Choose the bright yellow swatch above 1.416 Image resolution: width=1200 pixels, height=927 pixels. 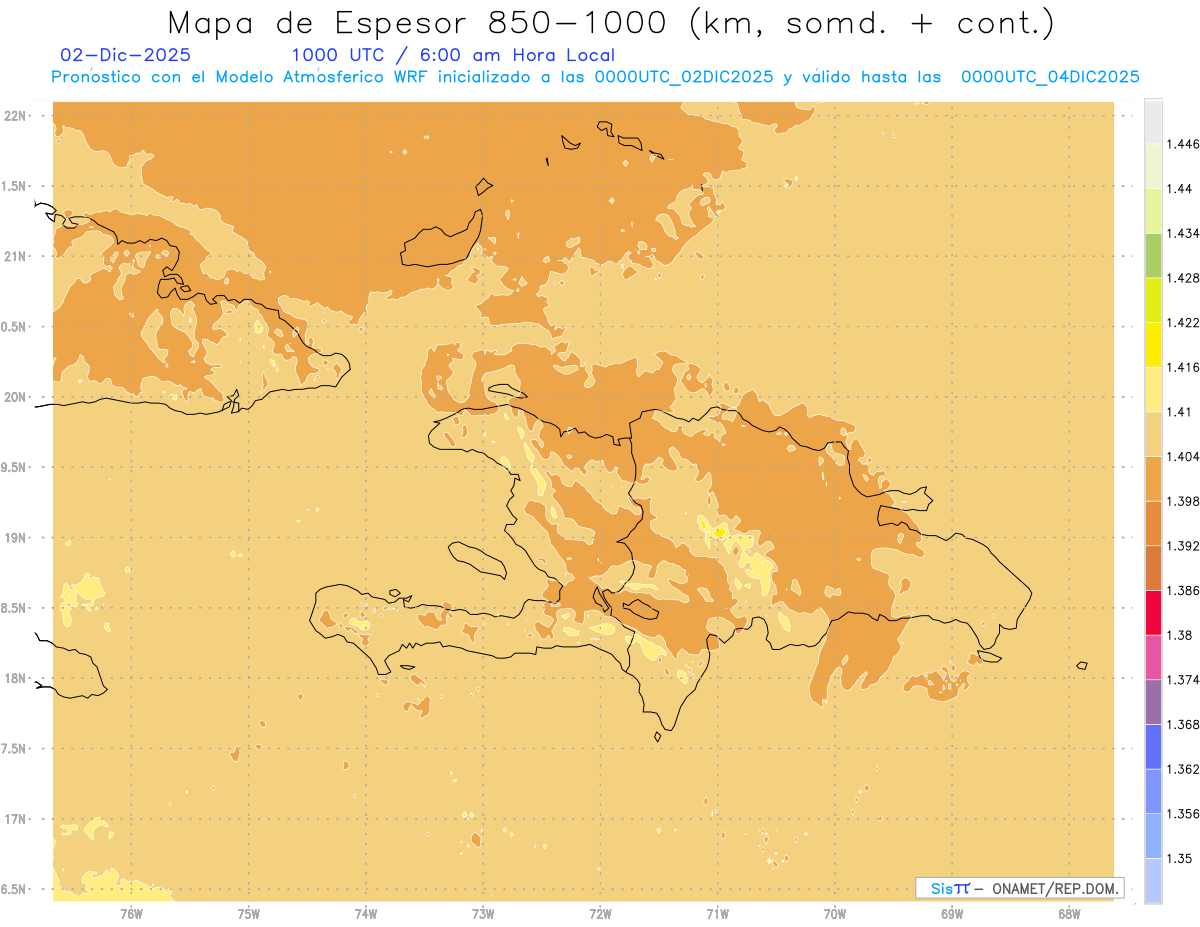(1153, 345)
